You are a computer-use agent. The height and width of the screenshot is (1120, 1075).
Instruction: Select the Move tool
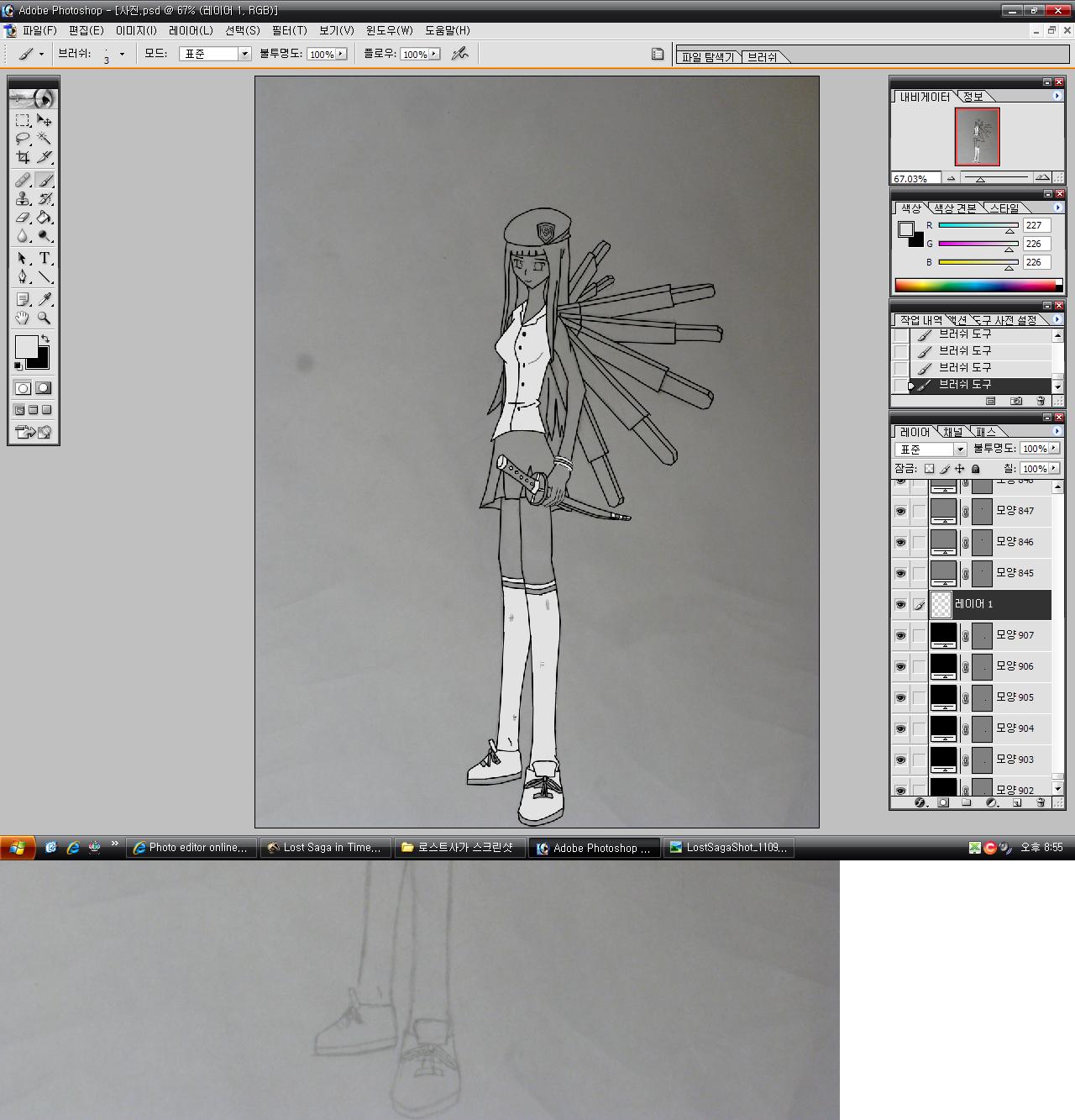coord(45,120)
